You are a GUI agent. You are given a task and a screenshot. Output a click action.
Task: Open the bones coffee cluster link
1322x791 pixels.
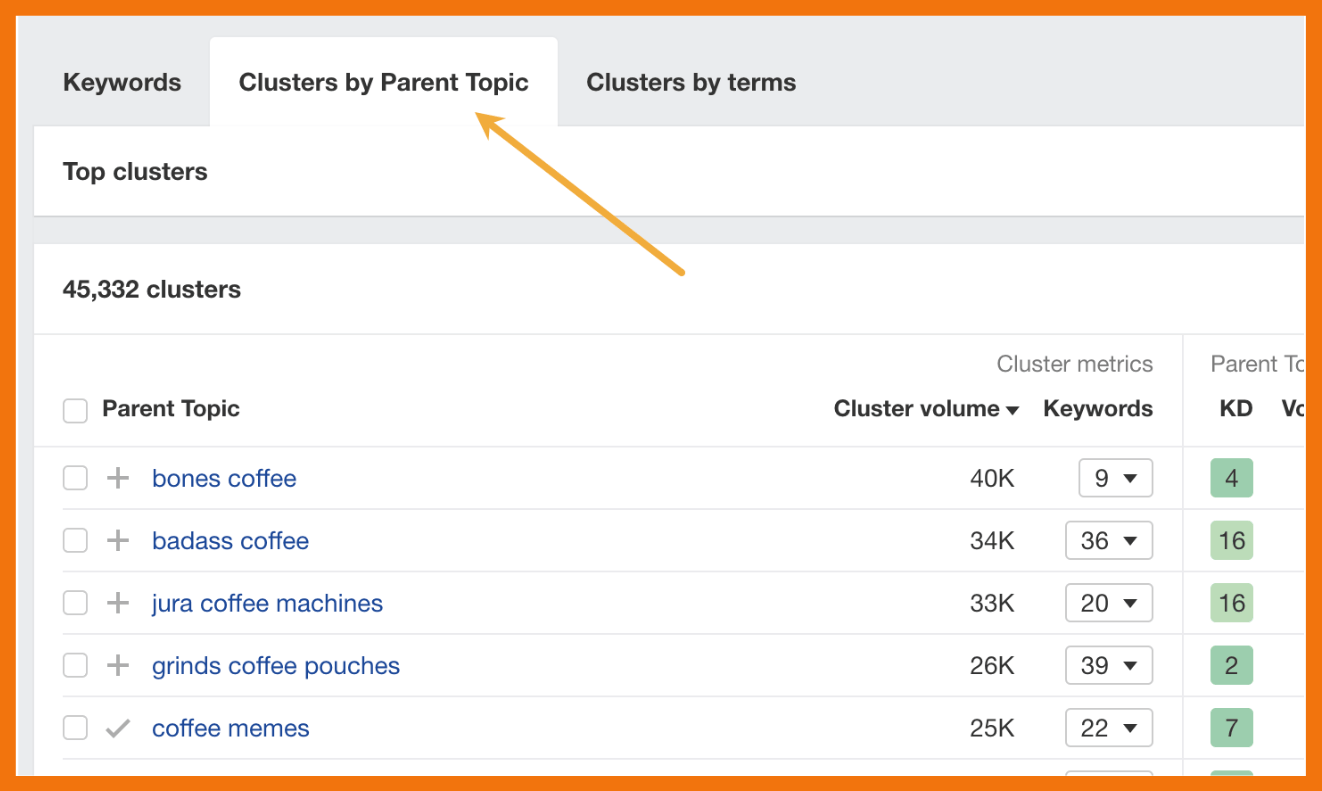pyautogui.click(x=224, y=478)
